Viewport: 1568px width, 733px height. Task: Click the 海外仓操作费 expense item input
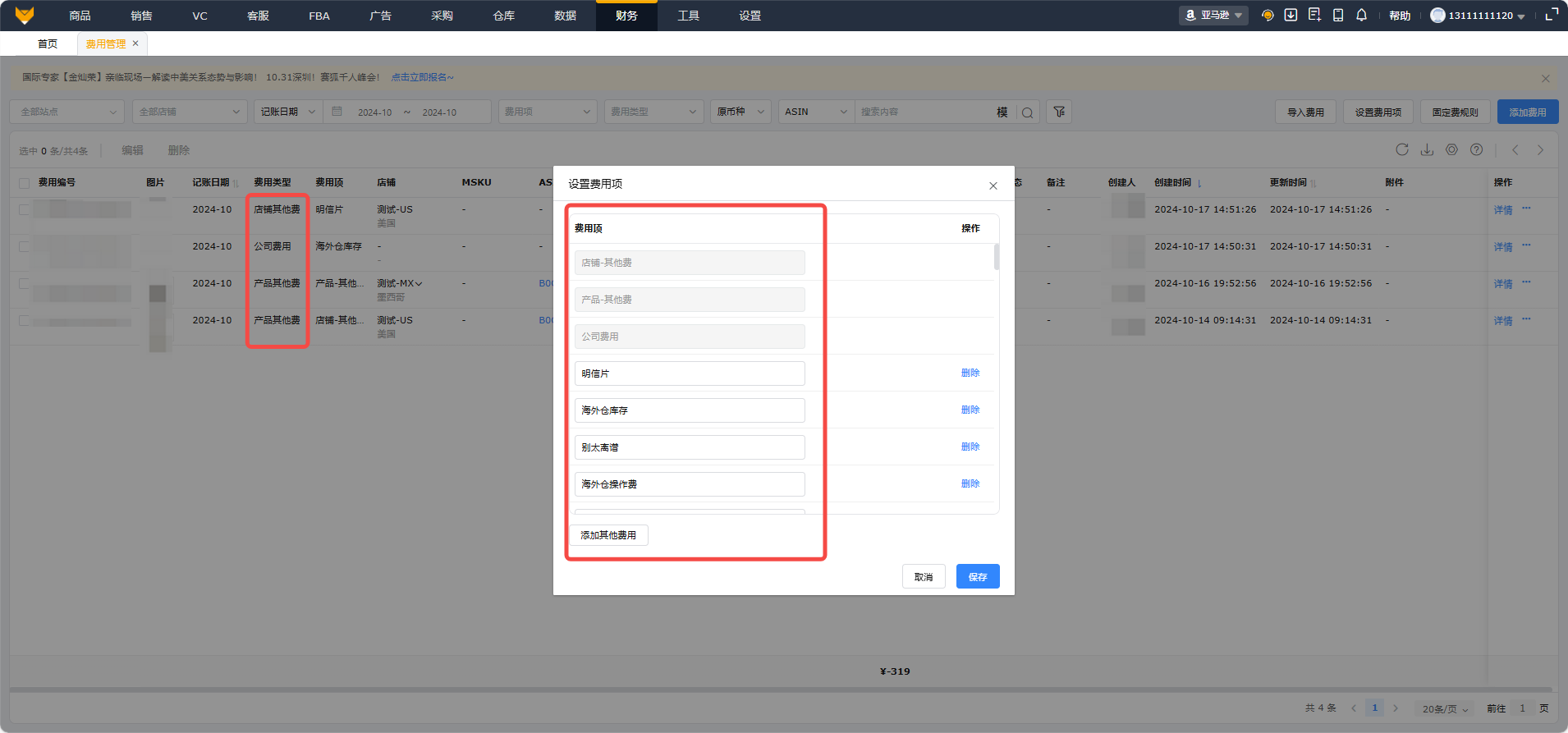point(690,484)
